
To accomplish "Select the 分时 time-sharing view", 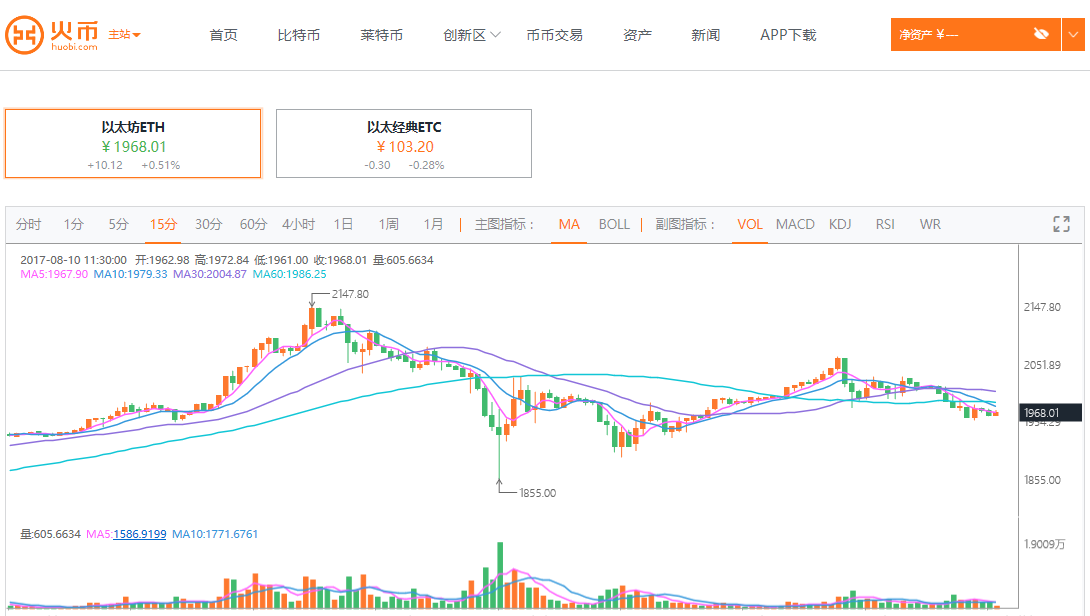I will pyautogui.click(x=29, y=224).
